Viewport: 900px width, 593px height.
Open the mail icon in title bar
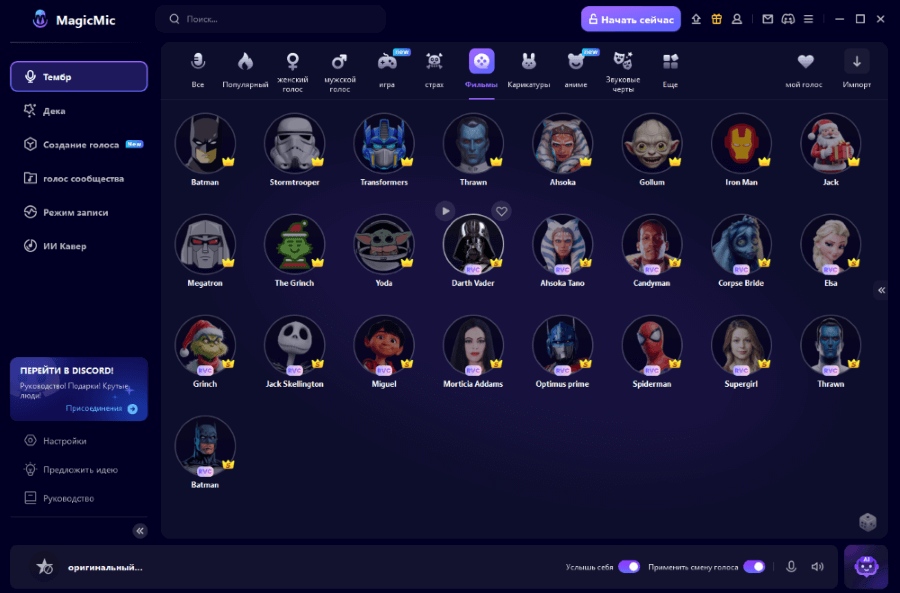pyautogui.click(x=767, y=19)
